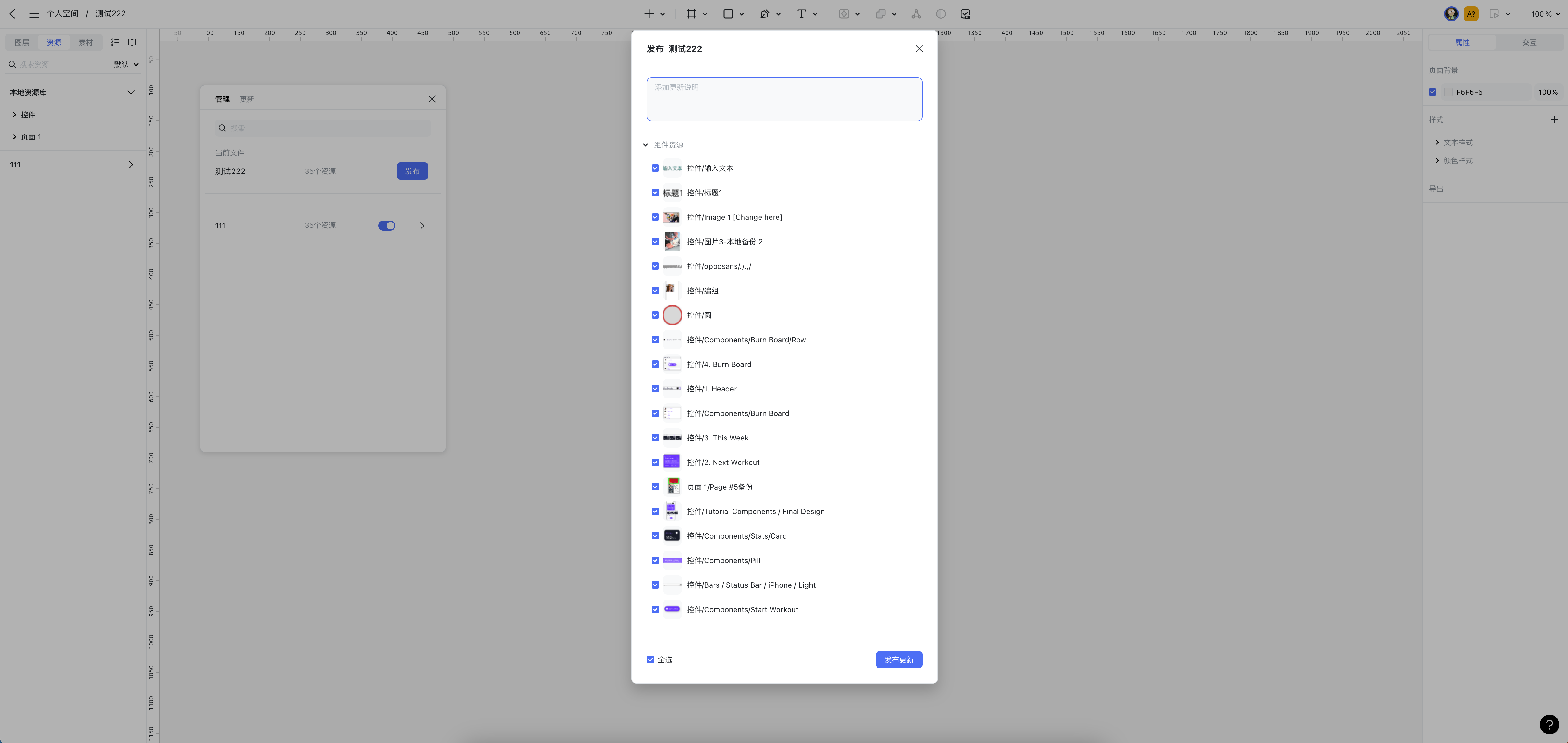Screen dimensions: 1568x743
Task: Switch resource panel to list view
Action: coord(115,42)
